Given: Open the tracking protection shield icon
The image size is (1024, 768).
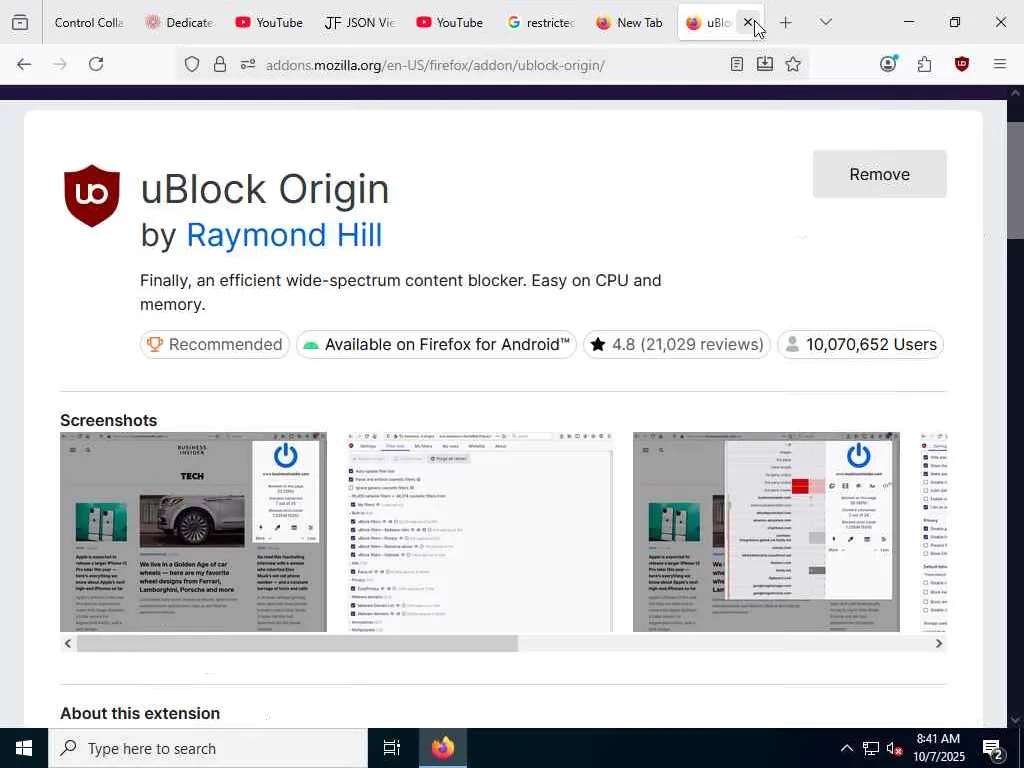Looking at the screenshot, I should pos(191,64).
